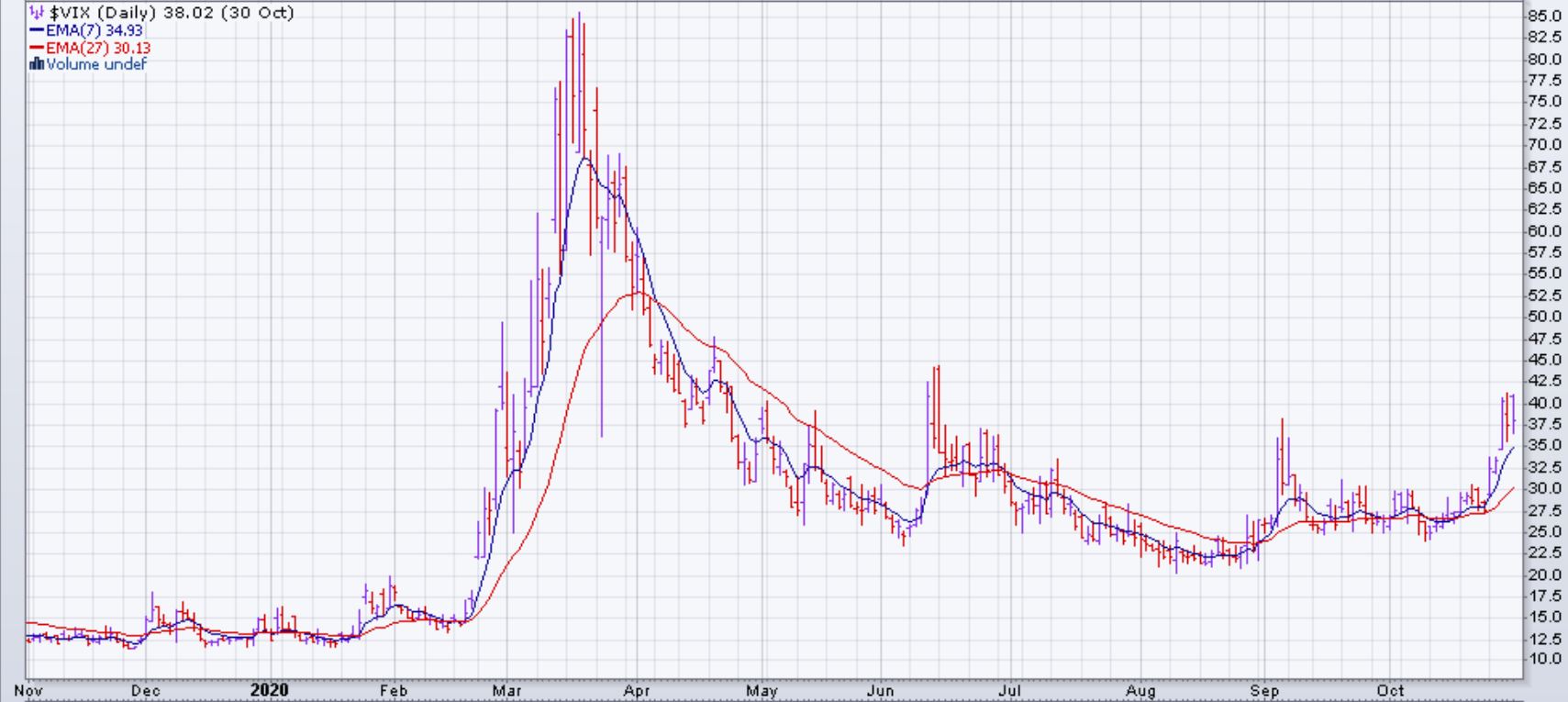Click the 2020 year label on time axis
Viewport: 1568px width, 702px height.
(269, 690)
